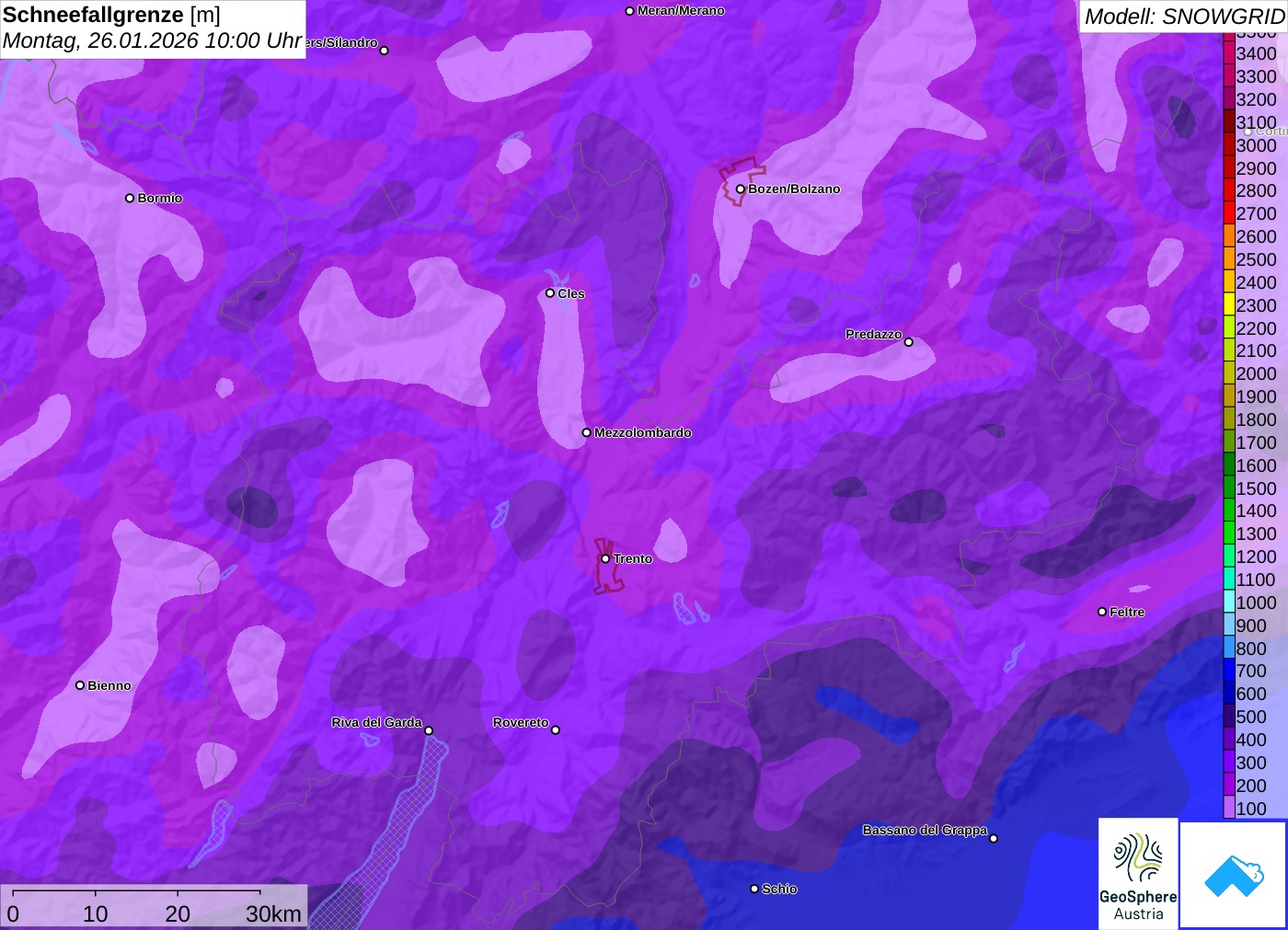
Task: Click the blue 700 m legend swatch
Action: pyautogui.click(x=1229, y=671)
